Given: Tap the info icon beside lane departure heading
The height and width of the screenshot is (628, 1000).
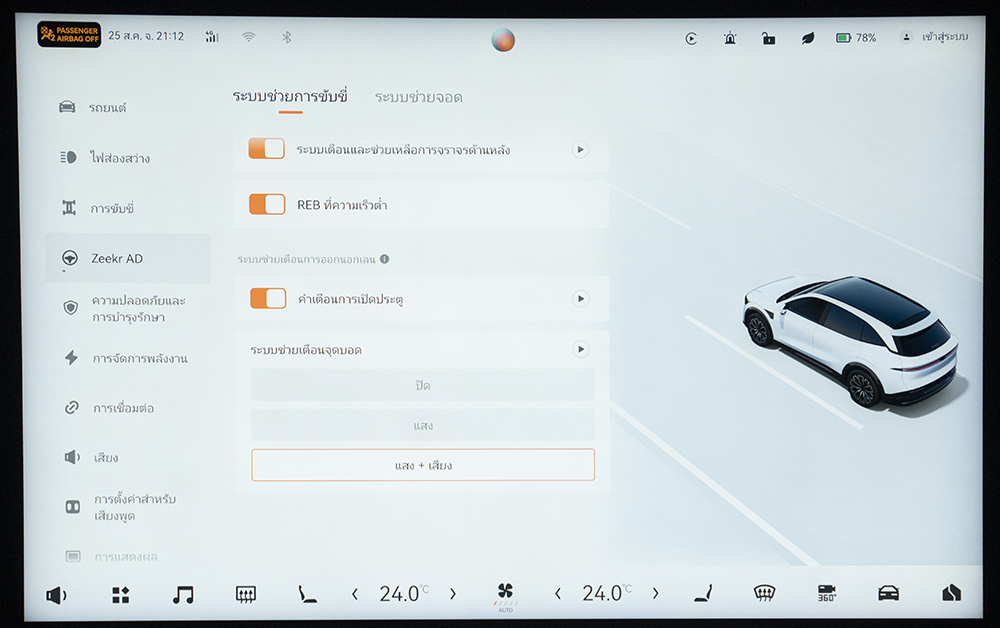Looking at the screenshot, I should (x=384, y=259).
